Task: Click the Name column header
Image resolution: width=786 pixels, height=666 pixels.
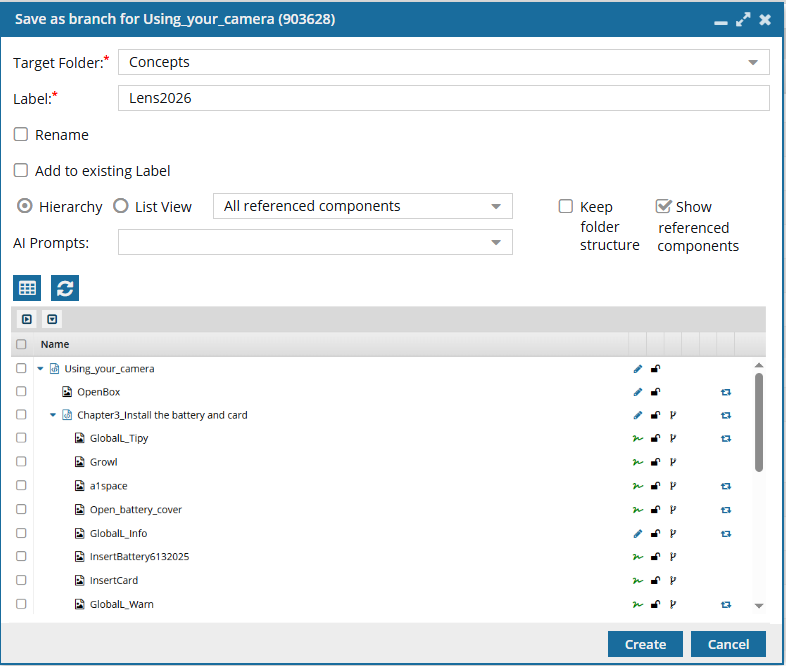Action: pyautogui.click(x=331, y=344)
